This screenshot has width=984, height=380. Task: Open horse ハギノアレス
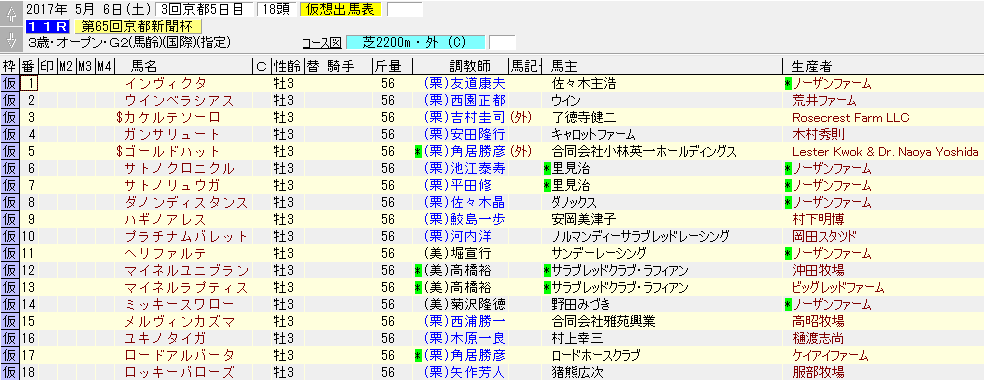point(165,219)
